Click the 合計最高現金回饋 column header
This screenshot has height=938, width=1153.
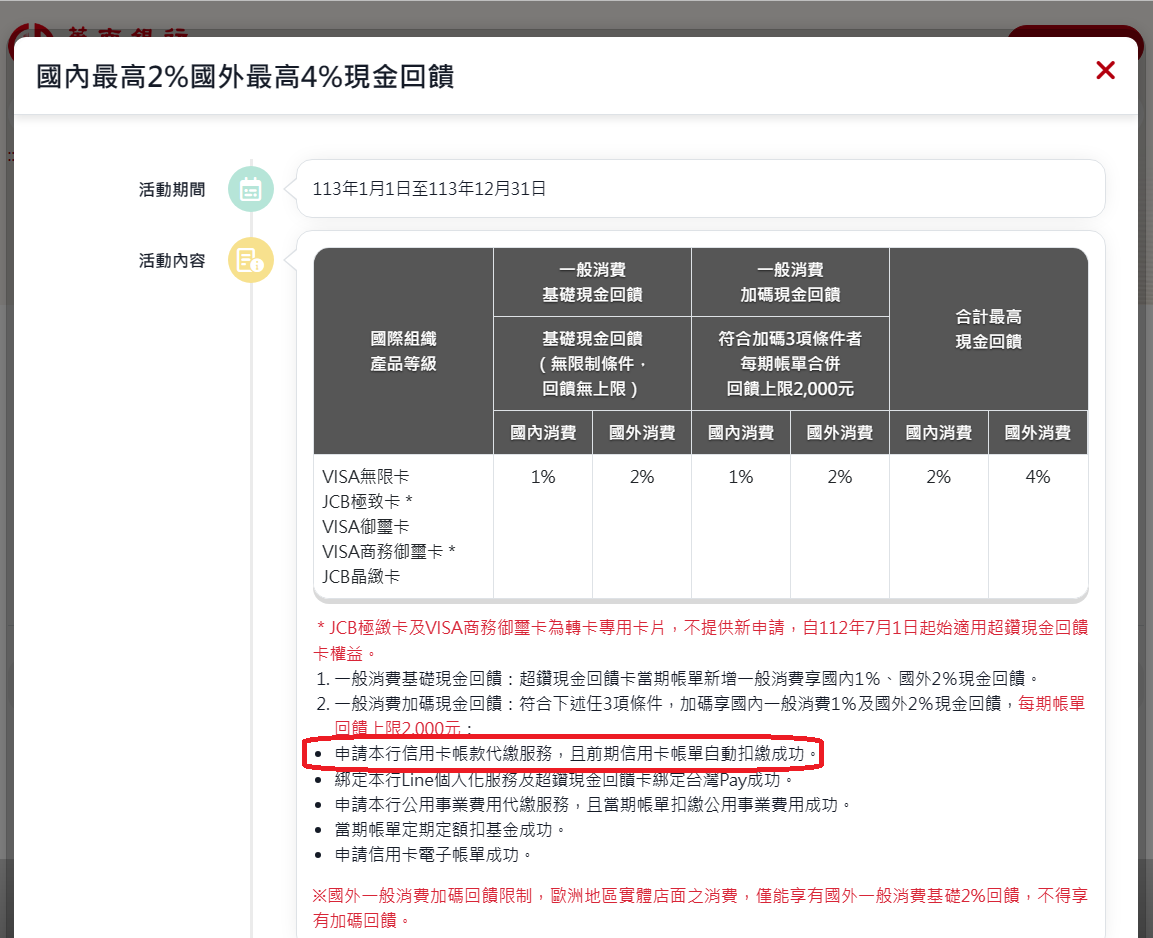pyautogui.click(x=988, y=329)
